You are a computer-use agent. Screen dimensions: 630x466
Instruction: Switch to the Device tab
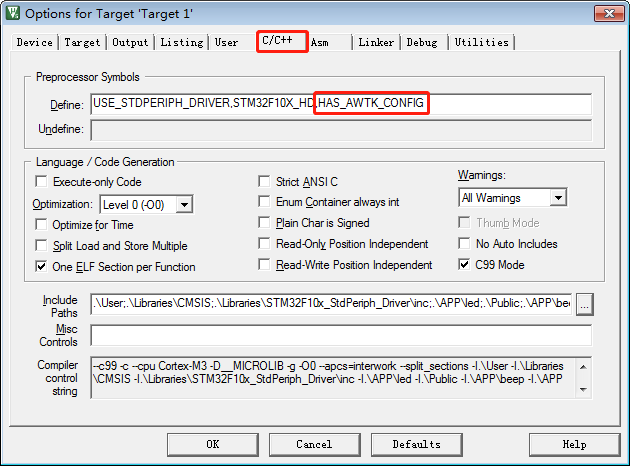tap(35, 42)
